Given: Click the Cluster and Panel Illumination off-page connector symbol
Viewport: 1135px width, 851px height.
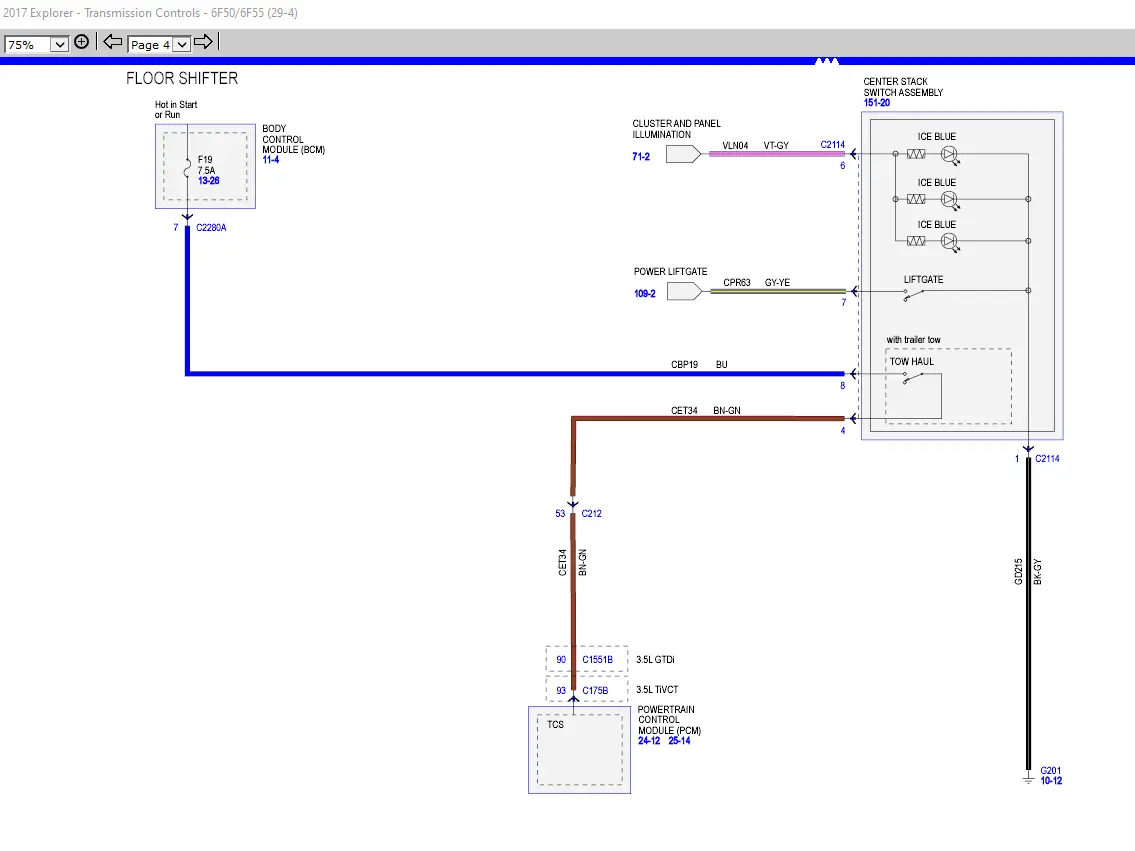Looking at the screenshot, I should pyautogui.click(x=683, y=154).
